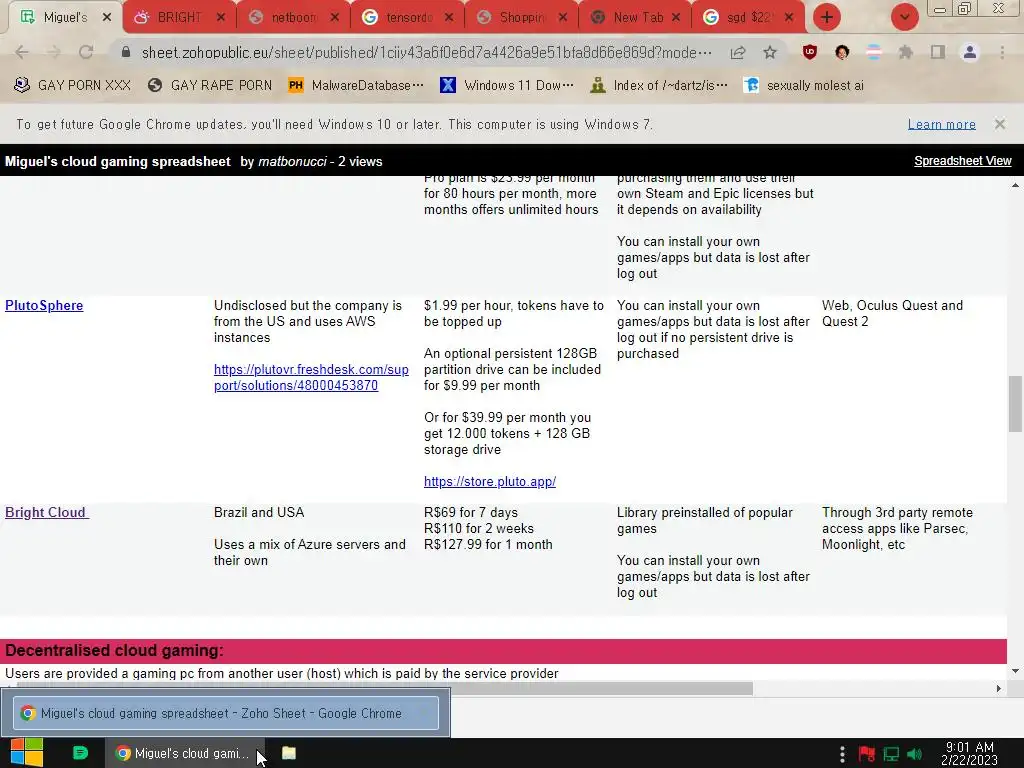1024x768 pixels.
Task: Open the uBlock Origin extension
Action: click(810, 52)
